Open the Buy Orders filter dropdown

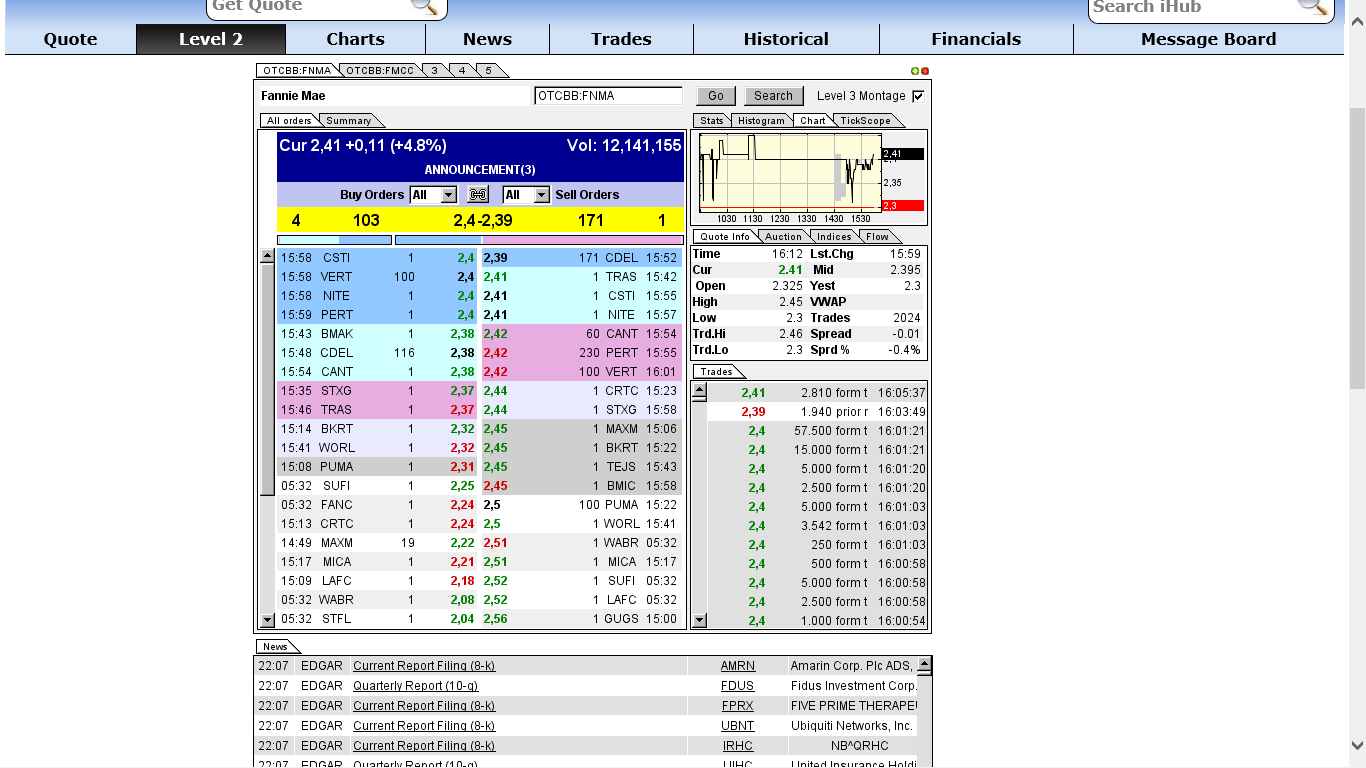[x=446, y=194]
